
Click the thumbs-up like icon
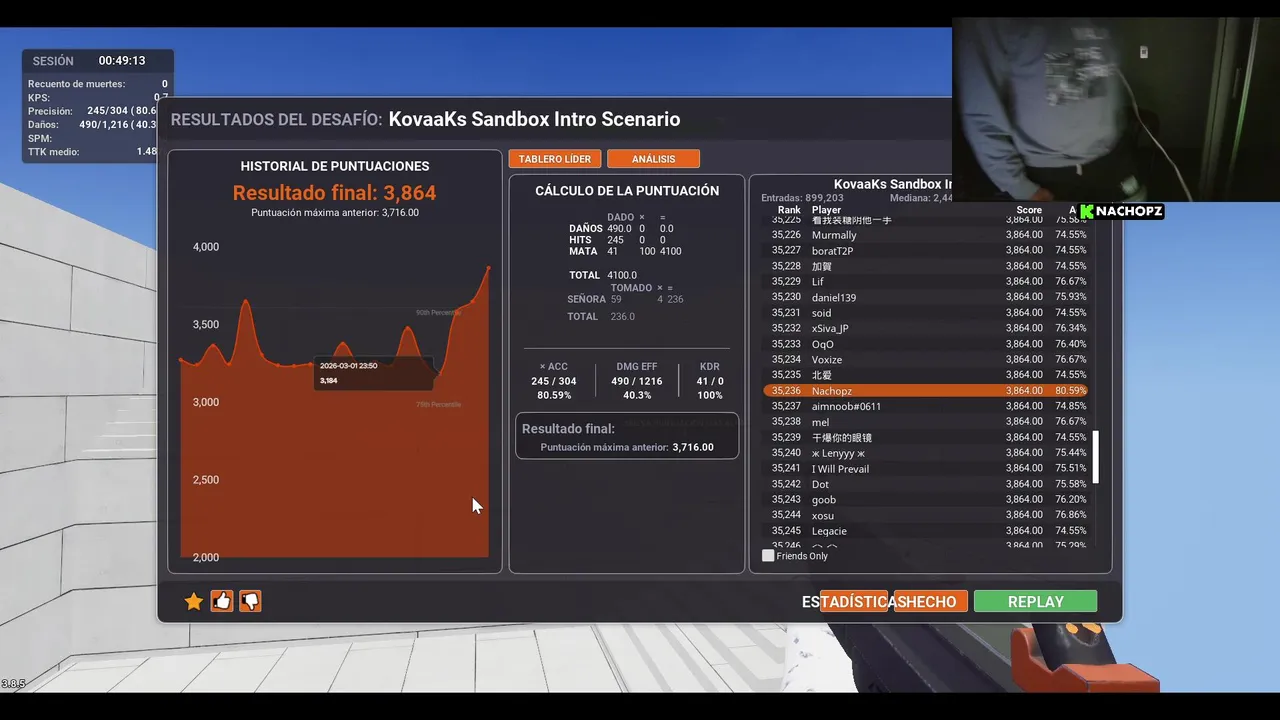(222, 601)
